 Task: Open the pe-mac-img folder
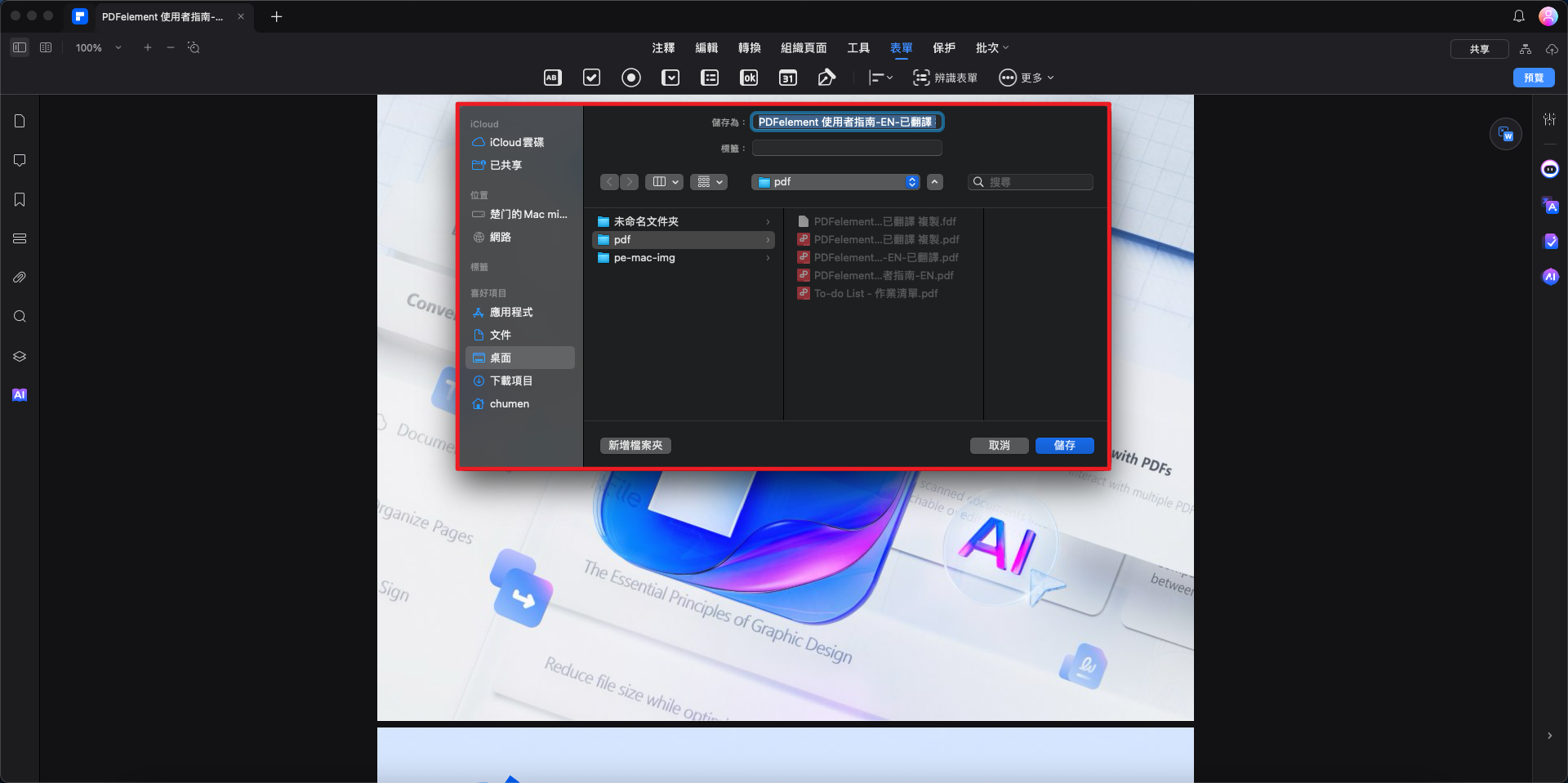[x=644, y=257]
